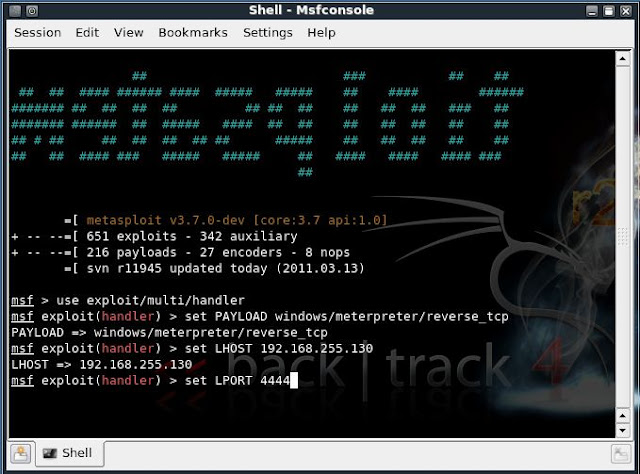The width and height of the screenshot is (640, 474).
Task: Click the 'set LPORT 4444' prompt line
Action: pyautogui.click(x=154, y=381)
